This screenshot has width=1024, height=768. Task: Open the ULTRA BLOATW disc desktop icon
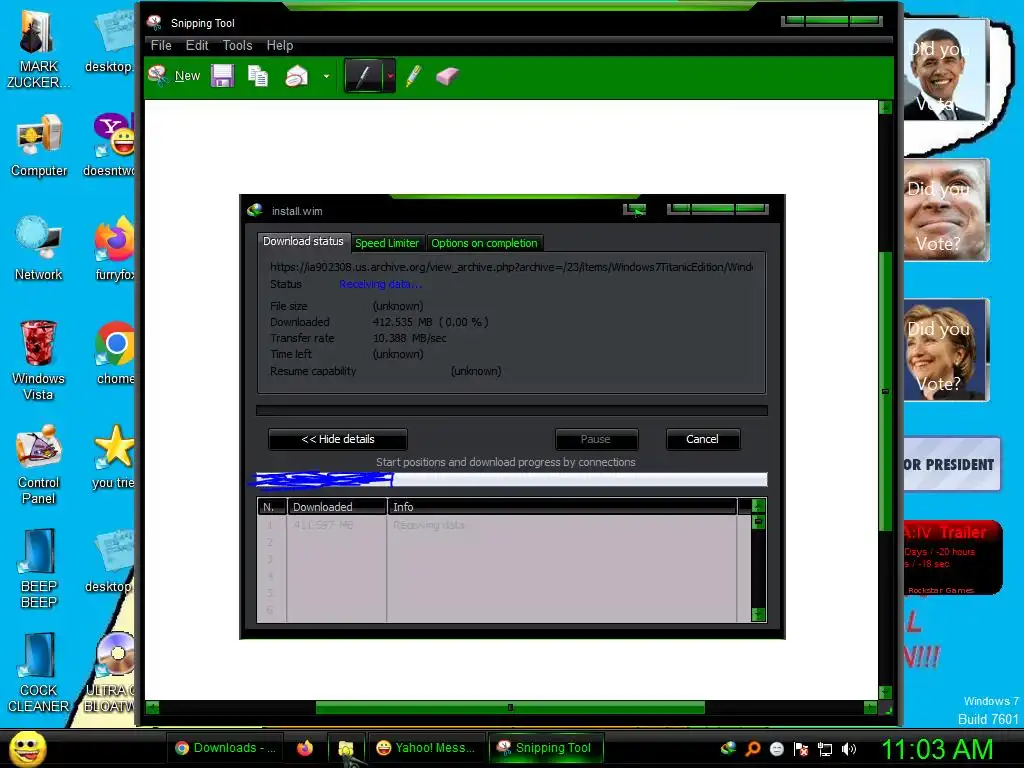(112, 673)
